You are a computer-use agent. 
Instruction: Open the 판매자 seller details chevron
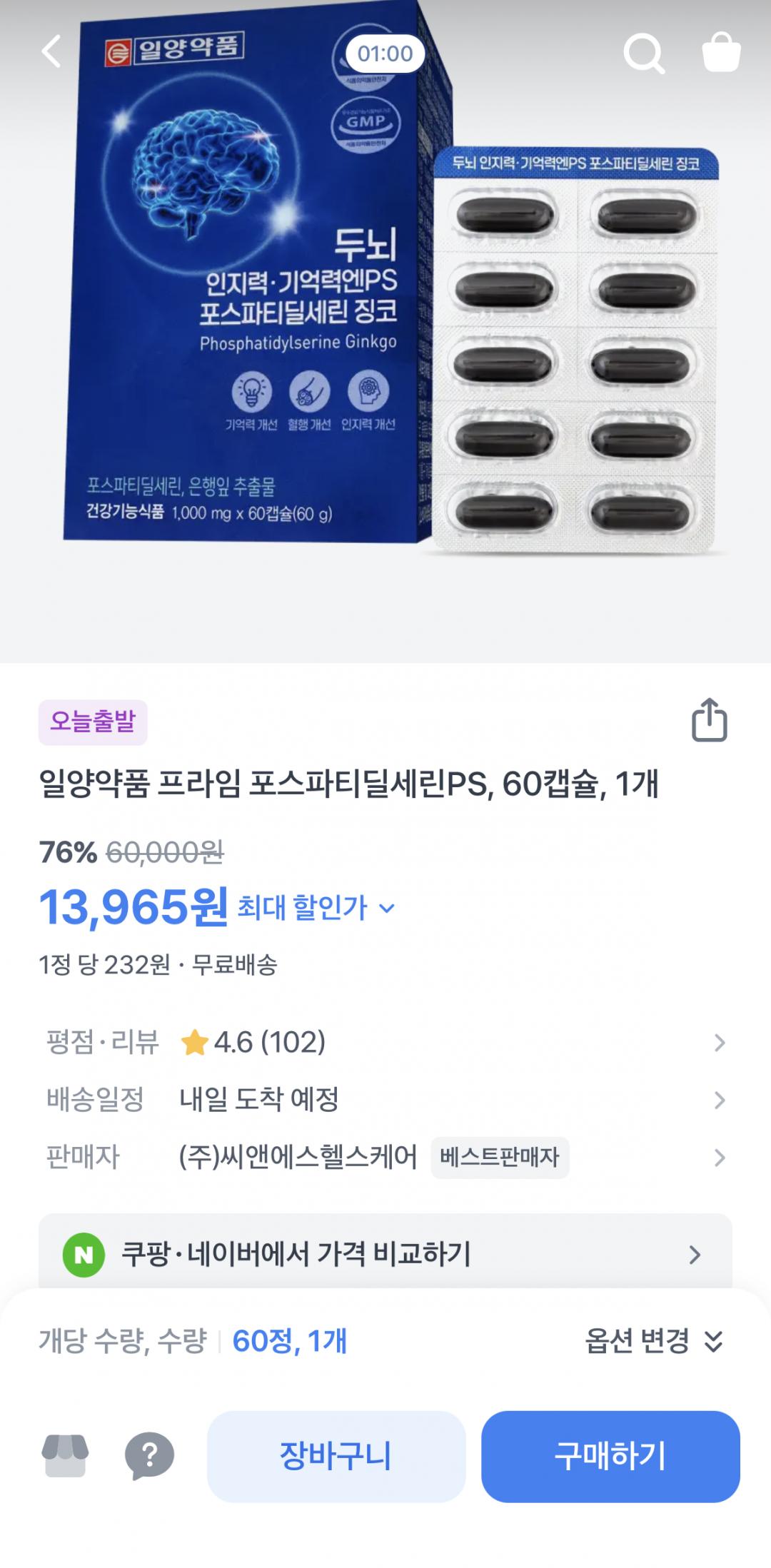719,1157
